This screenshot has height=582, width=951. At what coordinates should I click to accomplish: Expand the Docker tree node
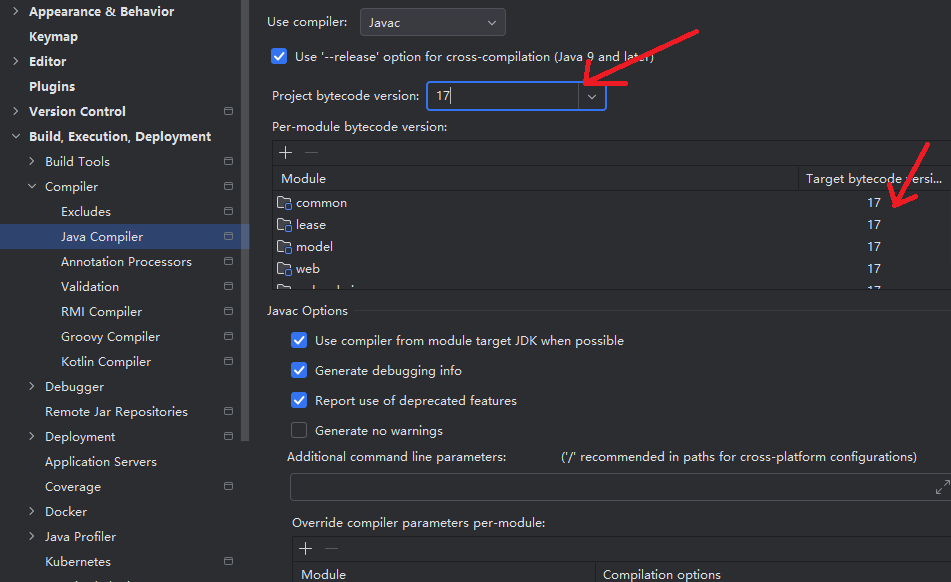[x=32, y=511]
